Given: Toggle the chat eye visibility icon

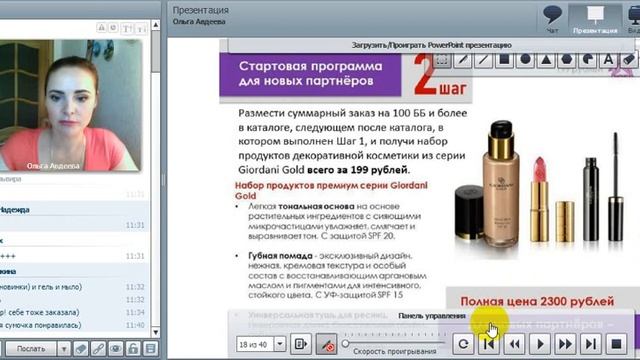Looking at the screenshot, I should pos(116,349).
